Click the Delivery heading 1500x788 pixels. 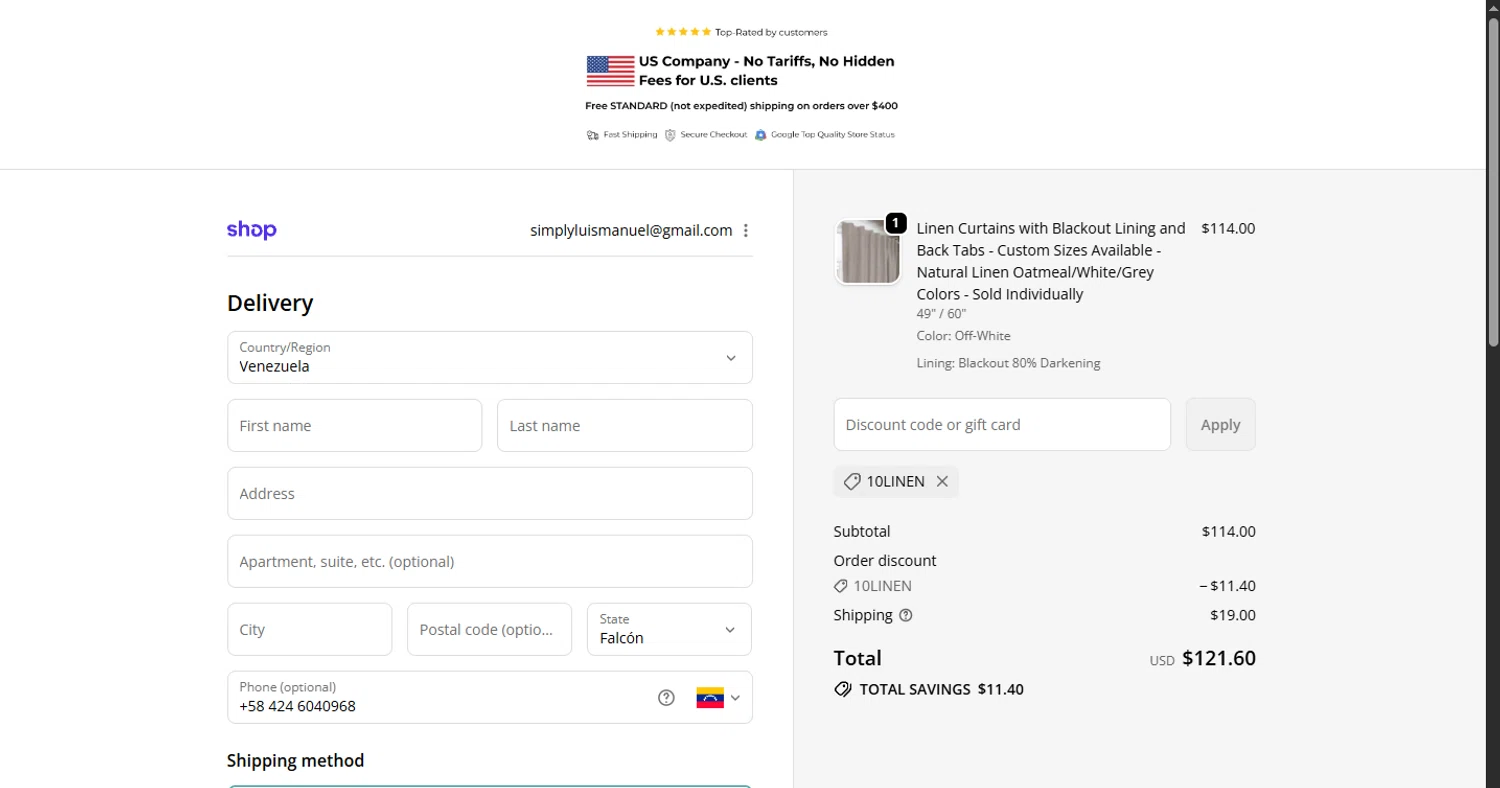[270, 303]
